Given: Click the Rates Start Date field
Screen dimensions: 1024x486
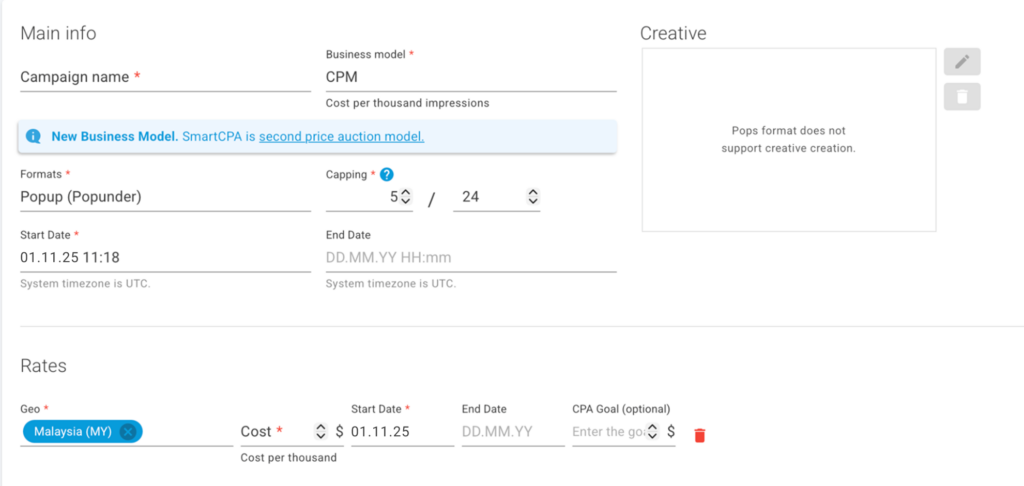Looking at the screenshot, I should coord(400,432).
